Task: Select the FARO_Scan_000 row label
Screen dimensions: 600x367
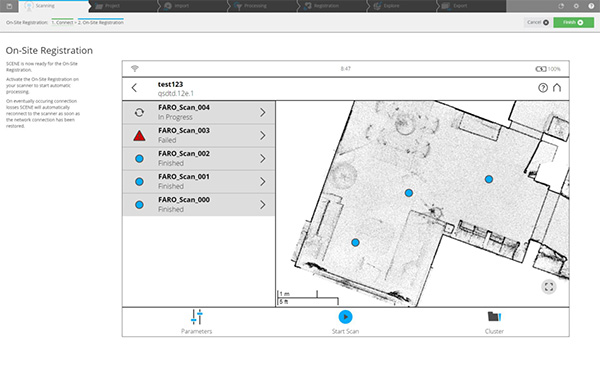Action: (x=184, y=200)
